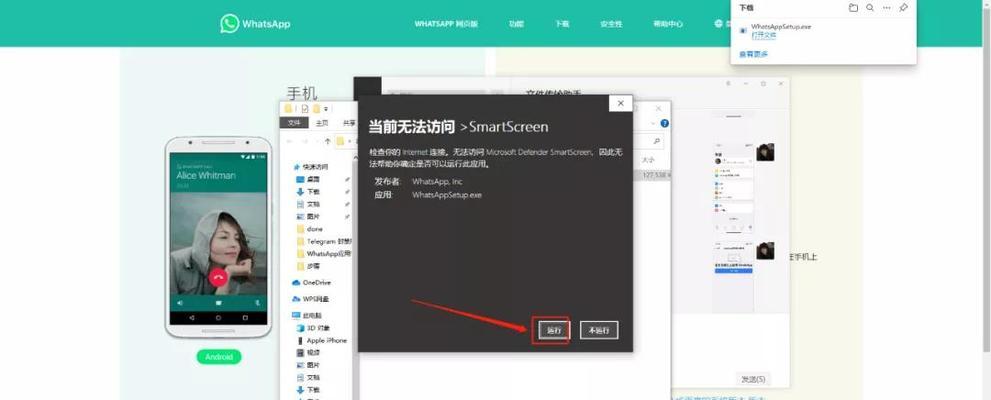Click the green Android button

(219, 357)
